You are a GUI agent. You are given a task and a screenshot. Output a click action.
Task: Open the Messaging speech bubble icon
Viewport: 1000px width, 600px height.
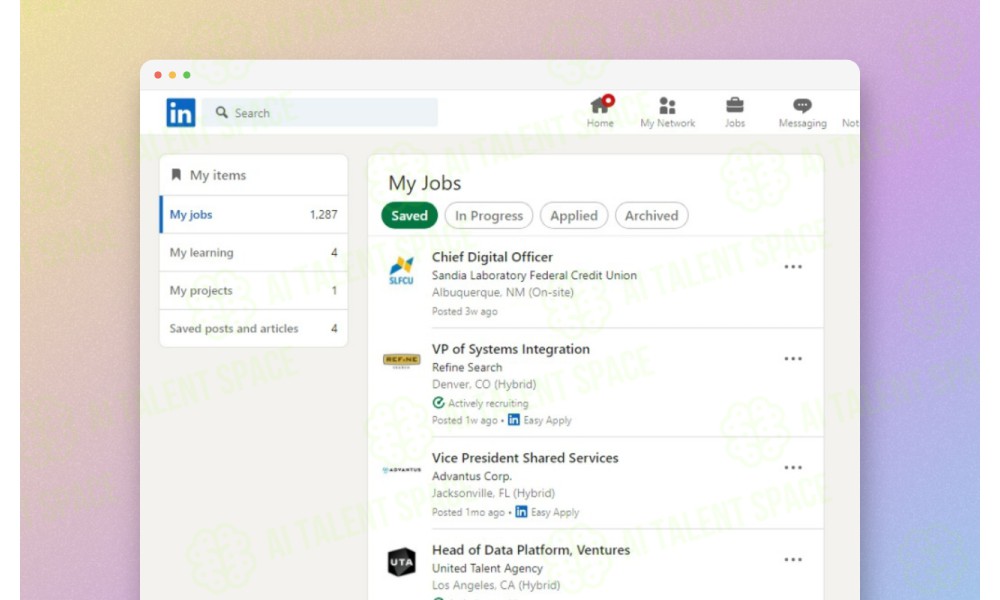802,105
